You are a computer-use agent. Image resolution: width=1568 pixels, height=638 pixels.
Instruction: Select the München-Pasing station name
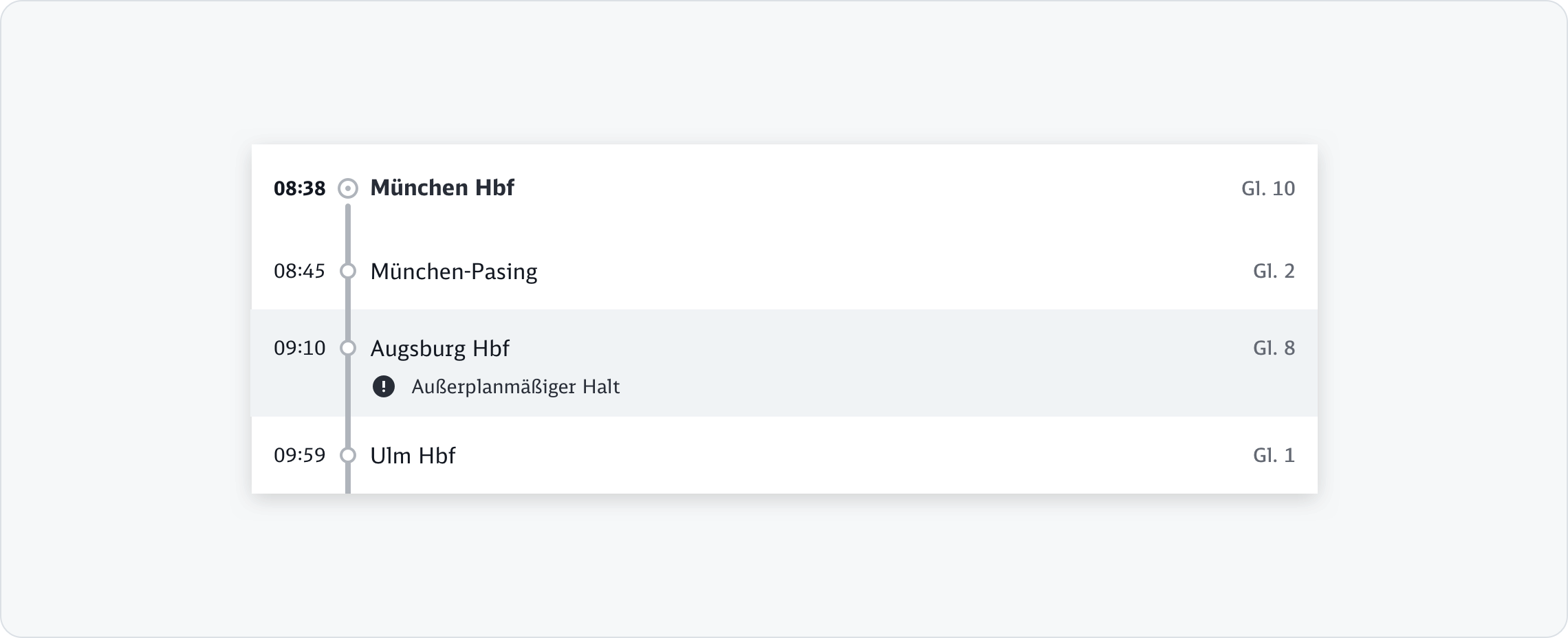pyautogui.click(x=453, y=272)
